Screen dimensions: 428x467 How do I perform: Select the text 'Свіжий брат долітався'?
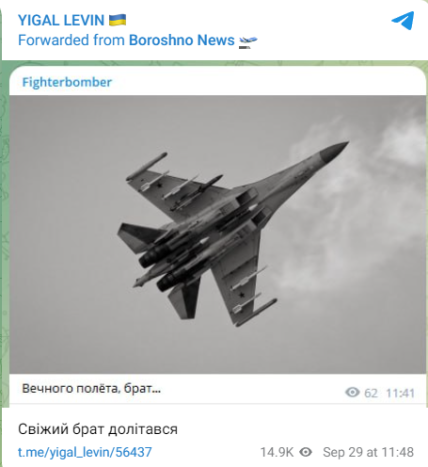[98, 429]
